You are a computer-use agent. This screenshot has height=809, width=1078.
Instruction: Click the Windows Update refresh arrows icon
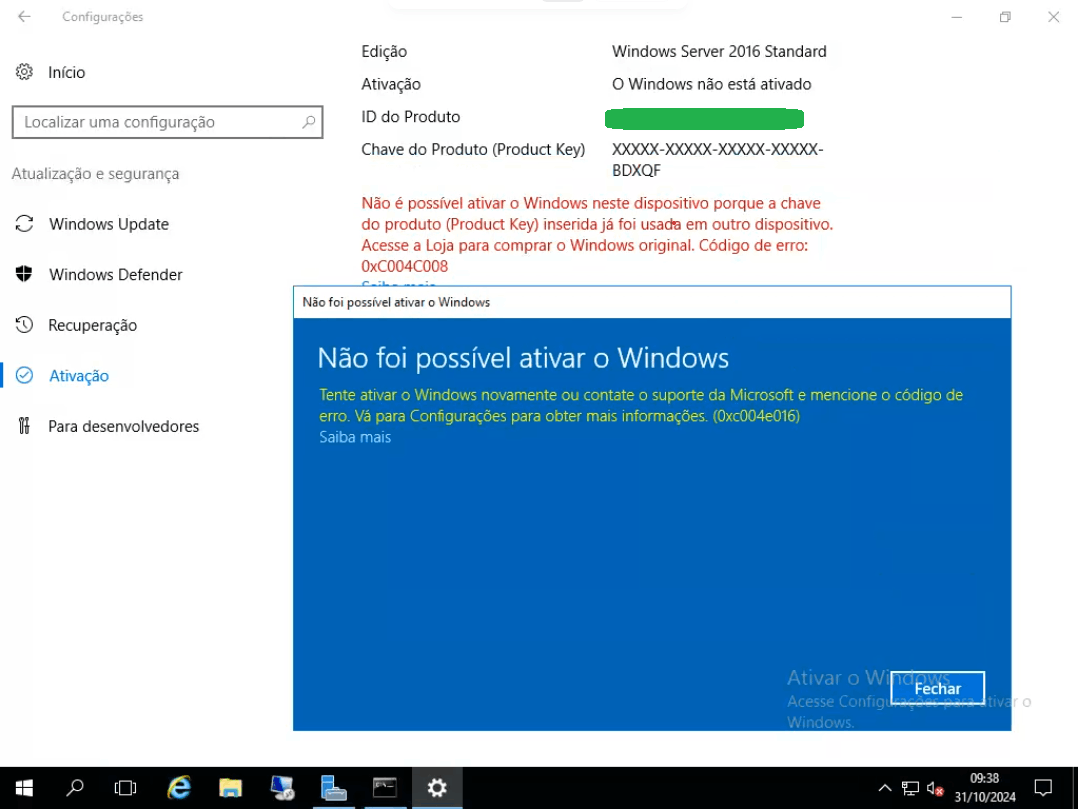pyautogui.click(x=24, y=223)
